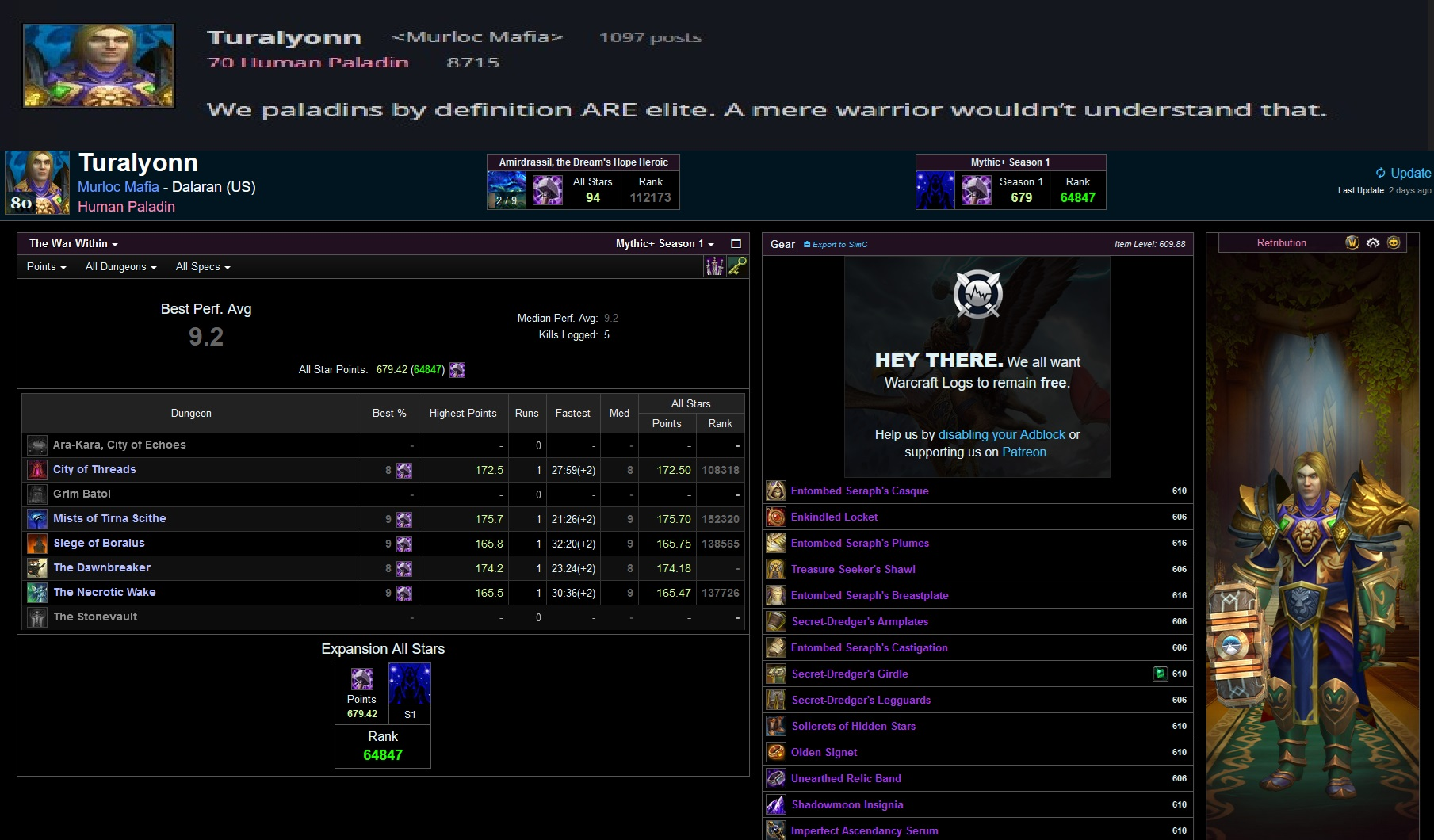Image resolution: width=1434 pixels, height=840 pixels.
Task: Click the Entombed Seraph's Breastplate item link
Action: coord(870,595)
